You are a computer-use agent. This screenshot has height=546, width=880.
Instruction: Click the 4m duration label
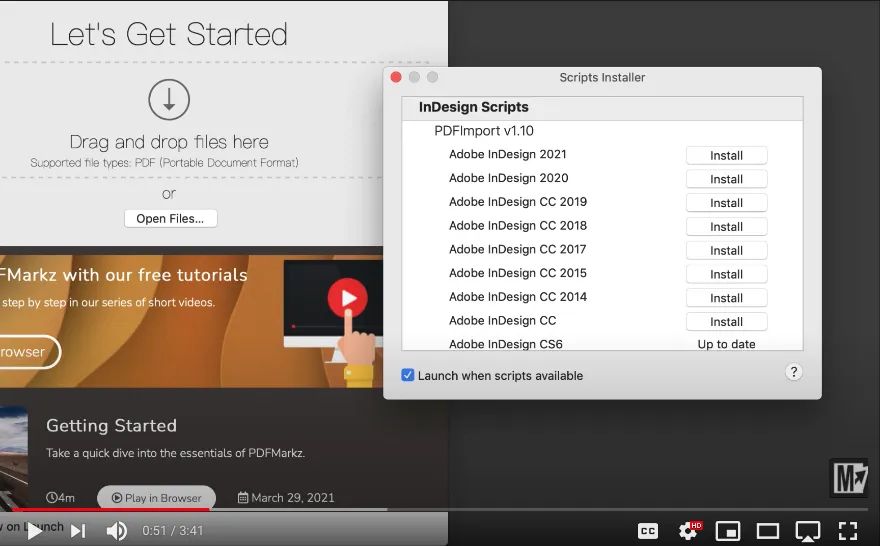[x=60, y=498]
